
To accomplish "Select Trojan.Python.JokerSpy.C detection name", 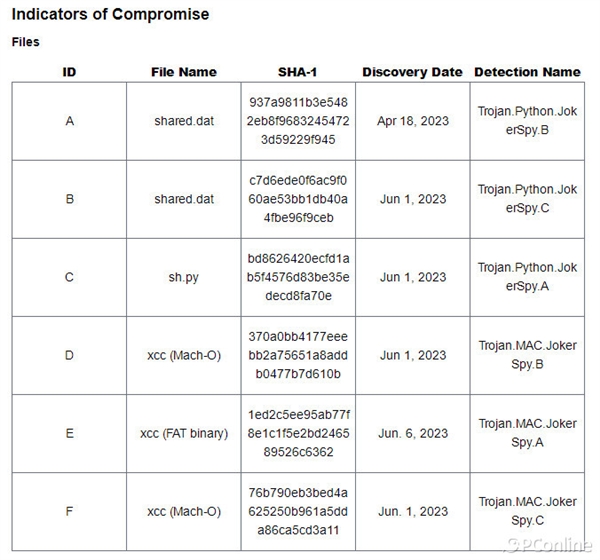I will coord(527,199).
